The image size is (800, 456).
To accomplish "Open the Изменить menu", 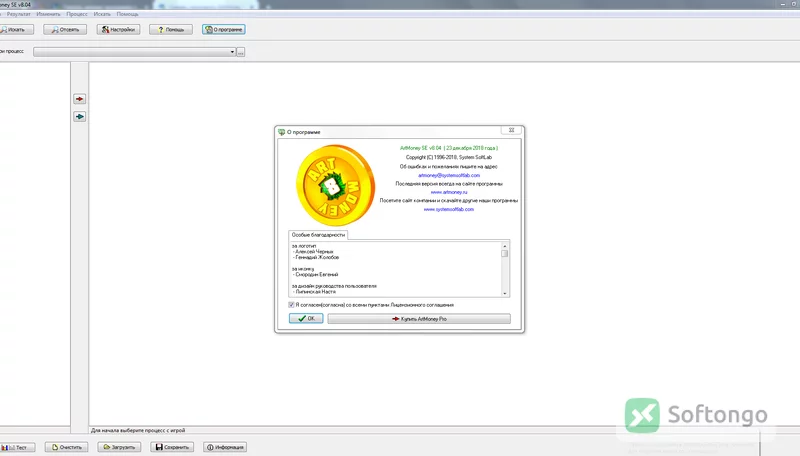I will click(x=48, y=14).
